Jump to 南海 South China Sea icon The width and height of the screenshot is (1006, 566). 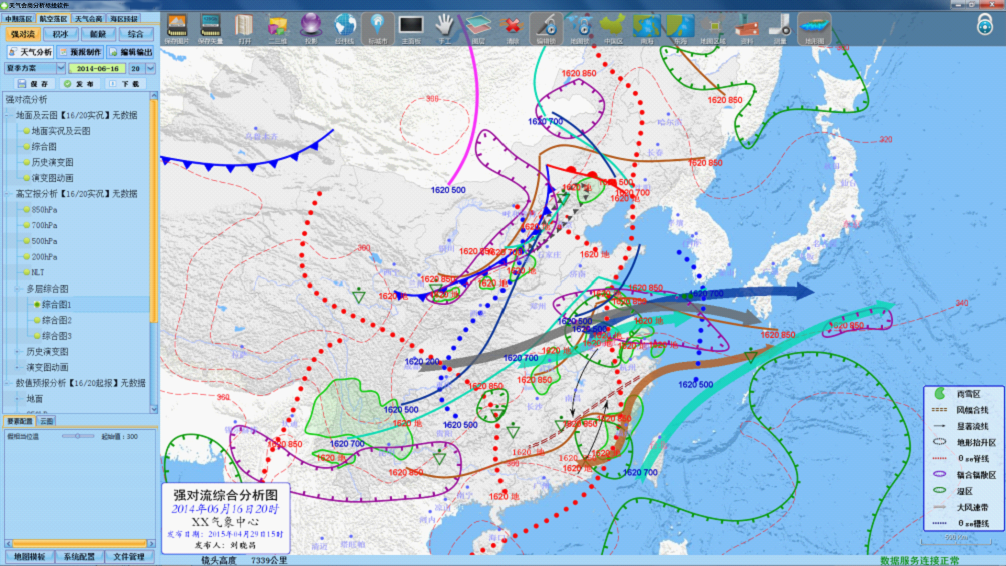click(x=646, y=29)
